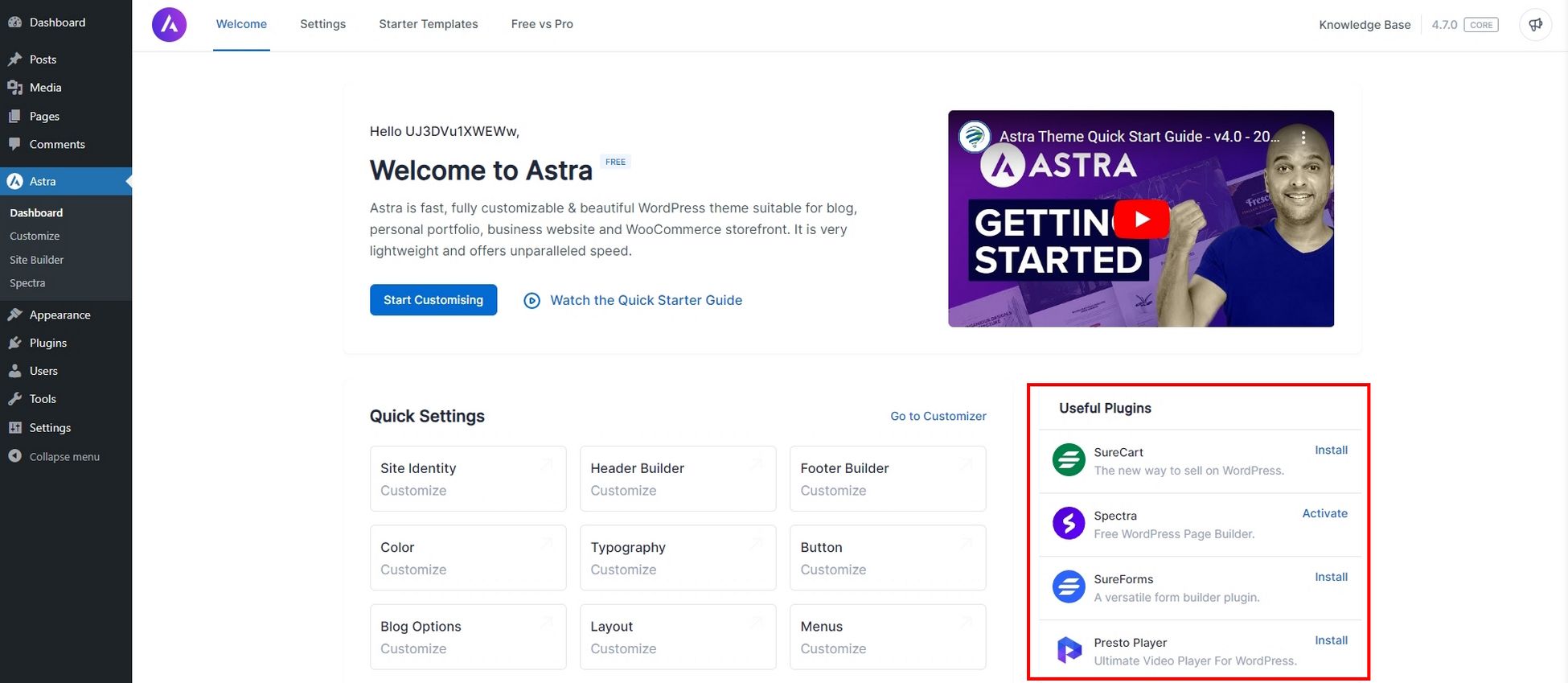Image resolution: width=1568 pixels, height=683 pixels.
Task: Click arrow icon on Header Builder card
Action: coord(756,465)
